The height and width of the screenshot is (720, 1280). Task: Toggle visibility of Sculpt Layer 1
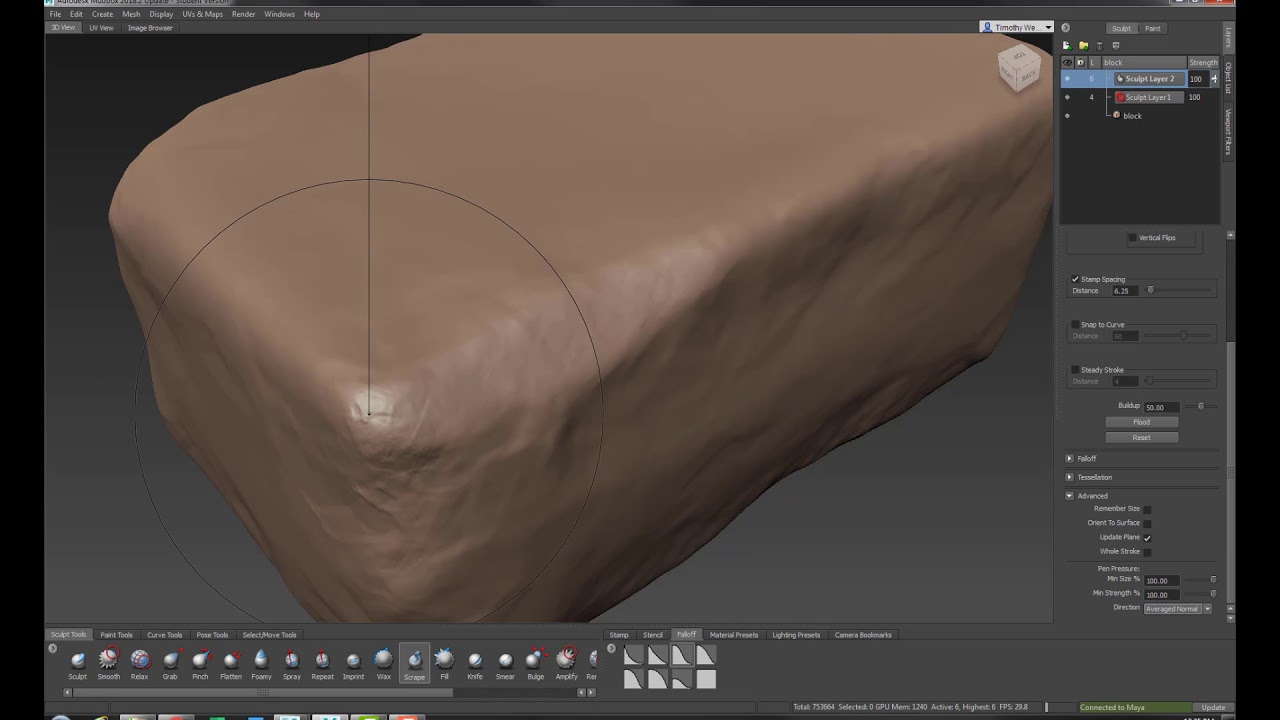(x=1067, y=97)
